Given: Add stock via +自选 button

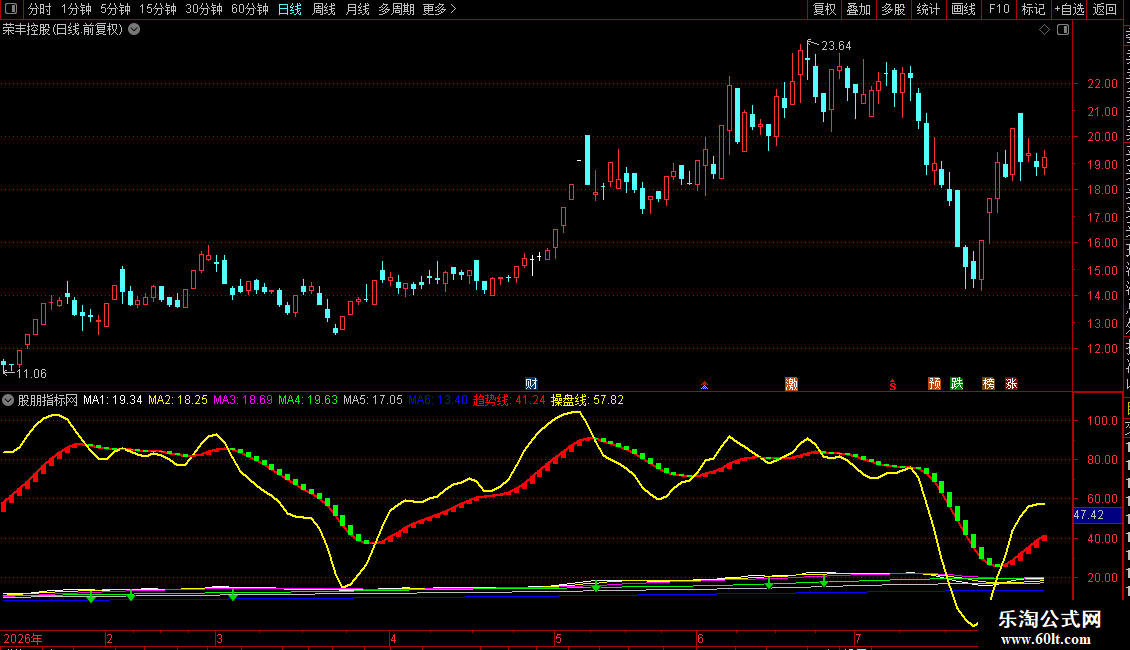Looking at the screenshot, I should coord(1069,9).
